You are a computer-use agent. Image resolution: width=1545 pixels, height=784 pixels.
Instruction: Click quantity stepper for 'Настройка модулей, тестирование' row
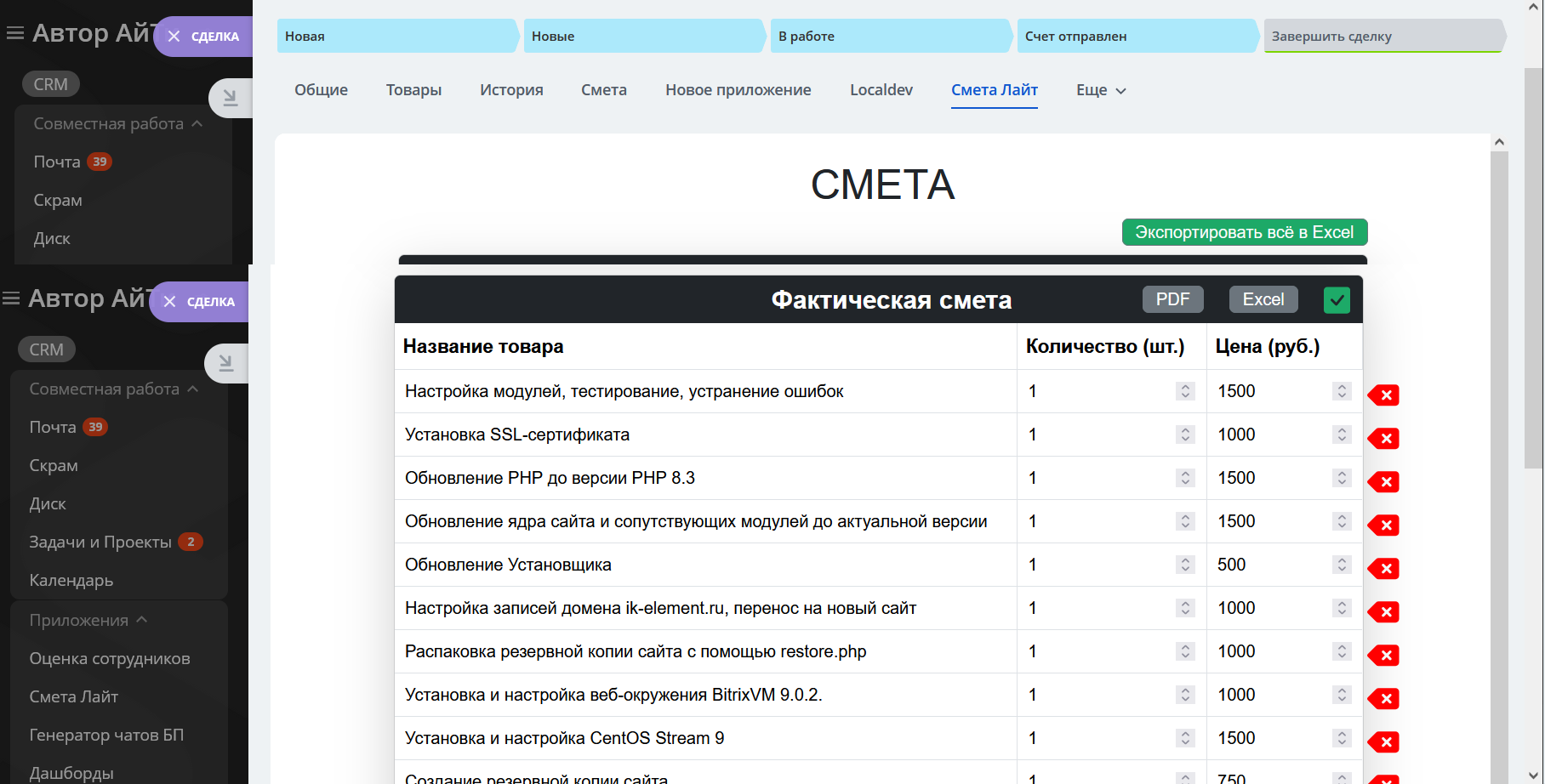click(x=1185, y=391)
